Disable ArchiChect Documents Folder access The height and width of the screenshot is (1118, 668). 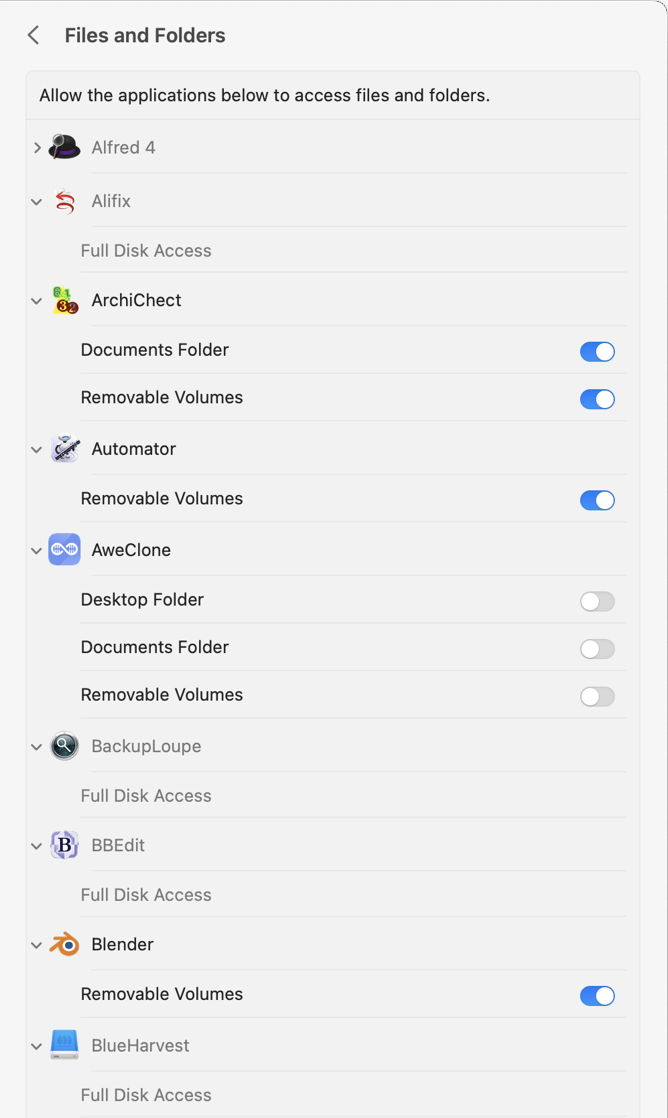597,351
